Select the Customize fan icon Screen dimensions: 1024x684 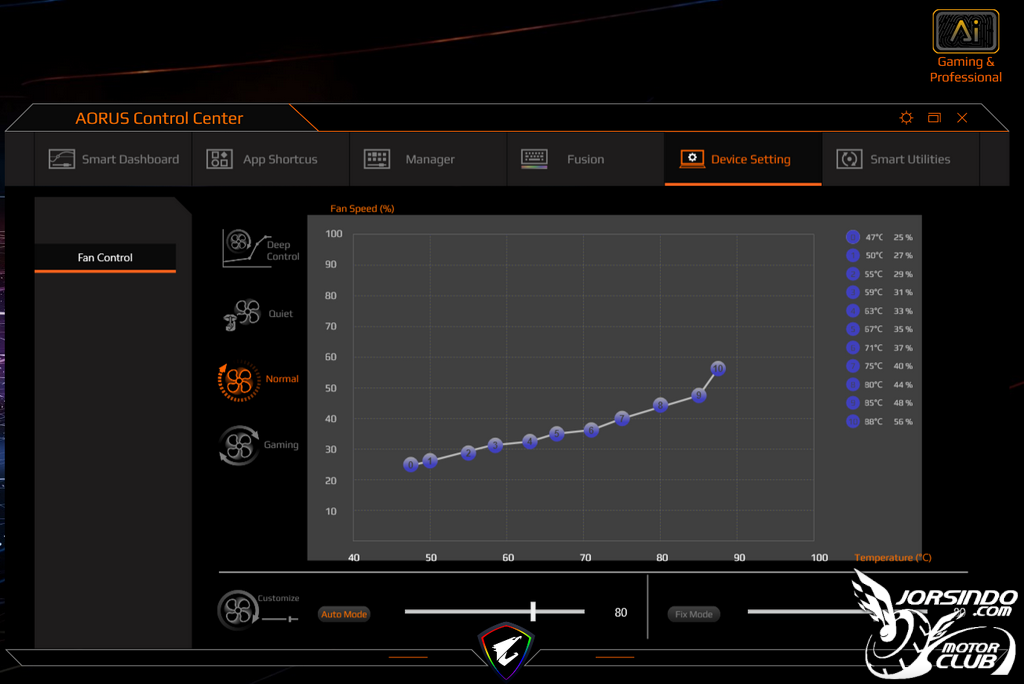(x=238, y=610)
